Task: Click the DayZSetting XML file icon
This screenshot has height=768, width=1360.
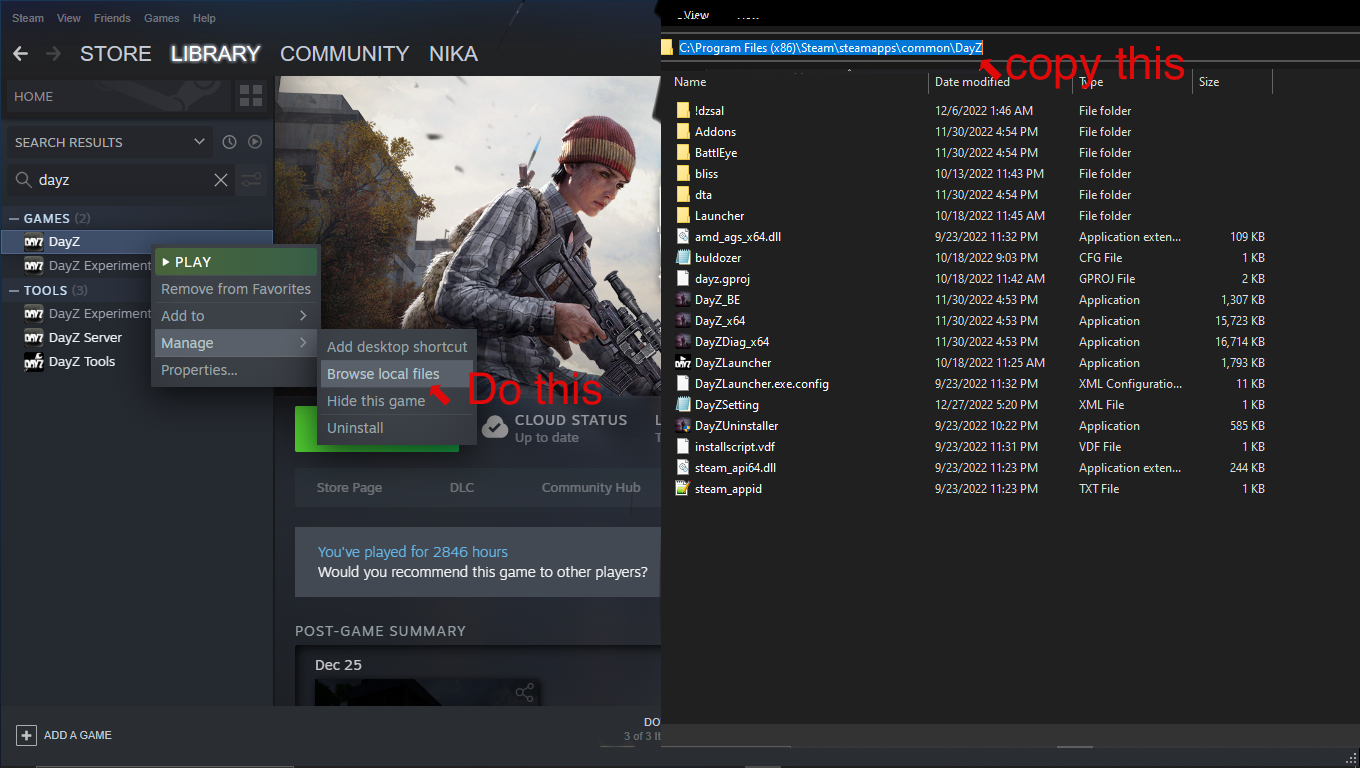Action: [683, 405]
